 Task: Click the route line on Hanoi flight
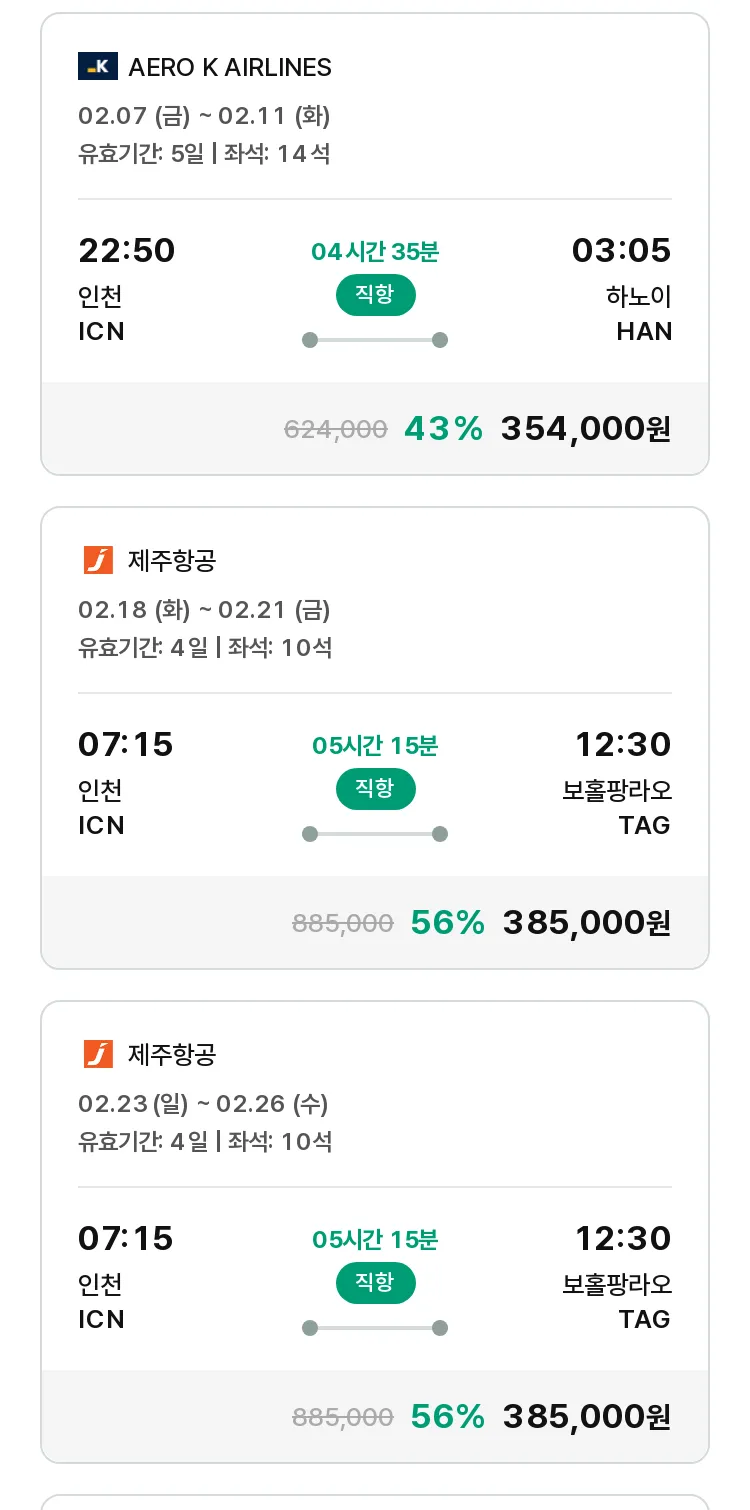point(375,340)
